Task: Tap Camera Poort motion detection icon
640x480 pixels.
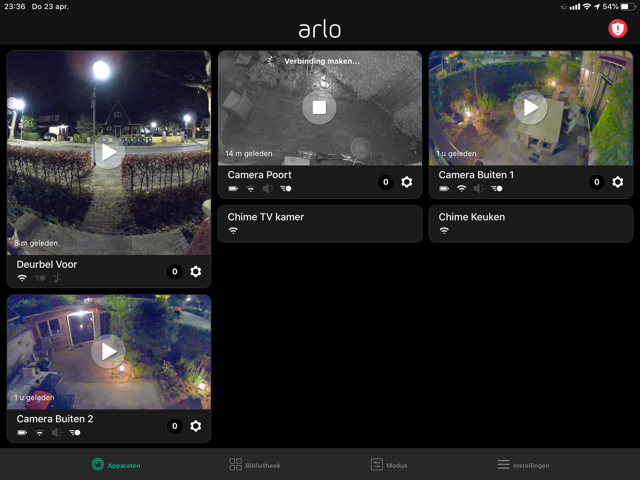Action: pos(286,189)
